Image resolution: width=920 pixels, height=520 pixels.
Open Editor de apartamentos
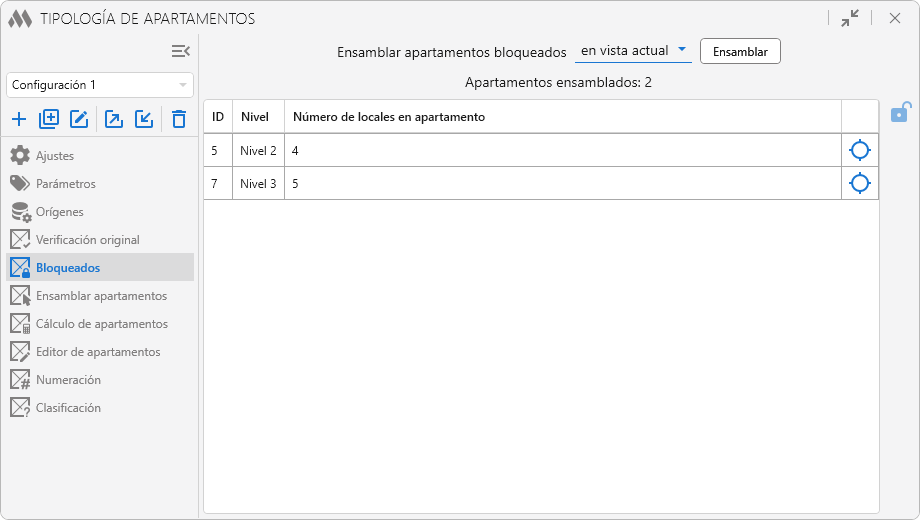point(98,352)
